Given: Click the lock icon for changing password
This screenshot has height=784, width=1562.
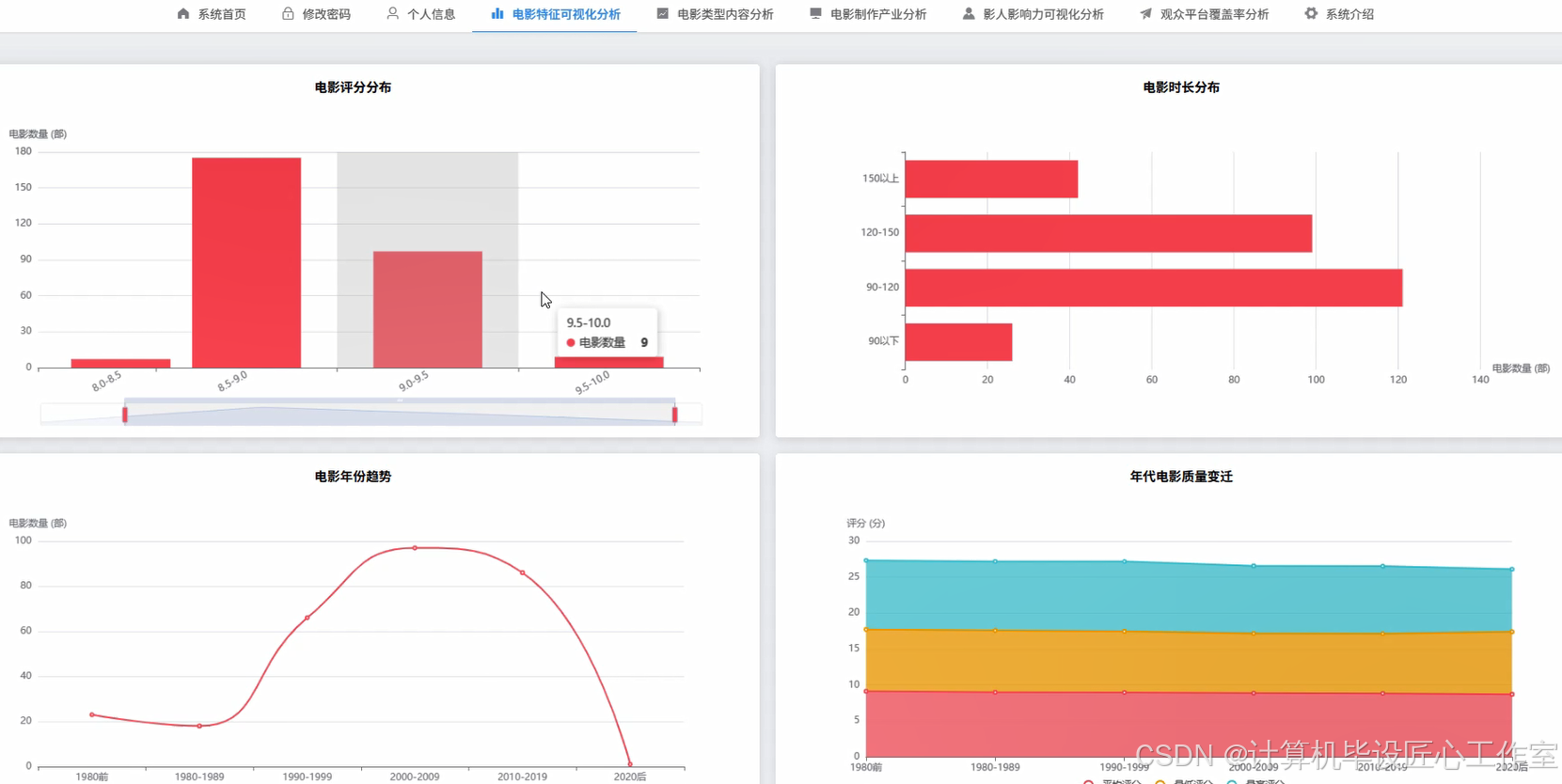Looking at the screenshot, I should [288, 14].
